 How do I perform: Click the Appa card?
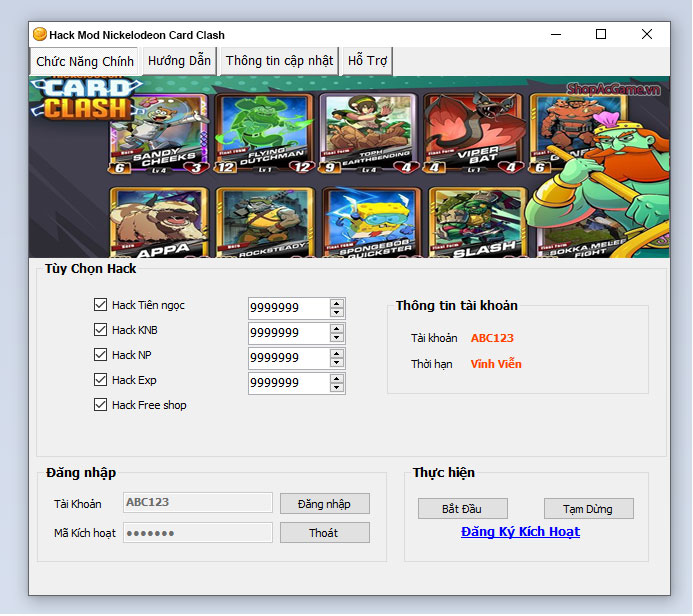point(159,223)
